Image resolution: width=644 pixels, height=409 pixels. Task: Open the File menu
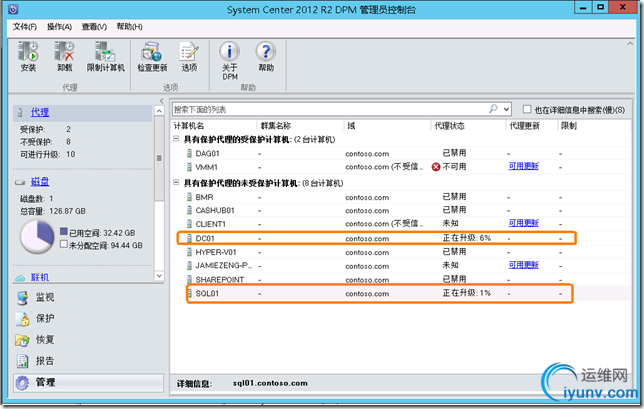click(25, 27)
